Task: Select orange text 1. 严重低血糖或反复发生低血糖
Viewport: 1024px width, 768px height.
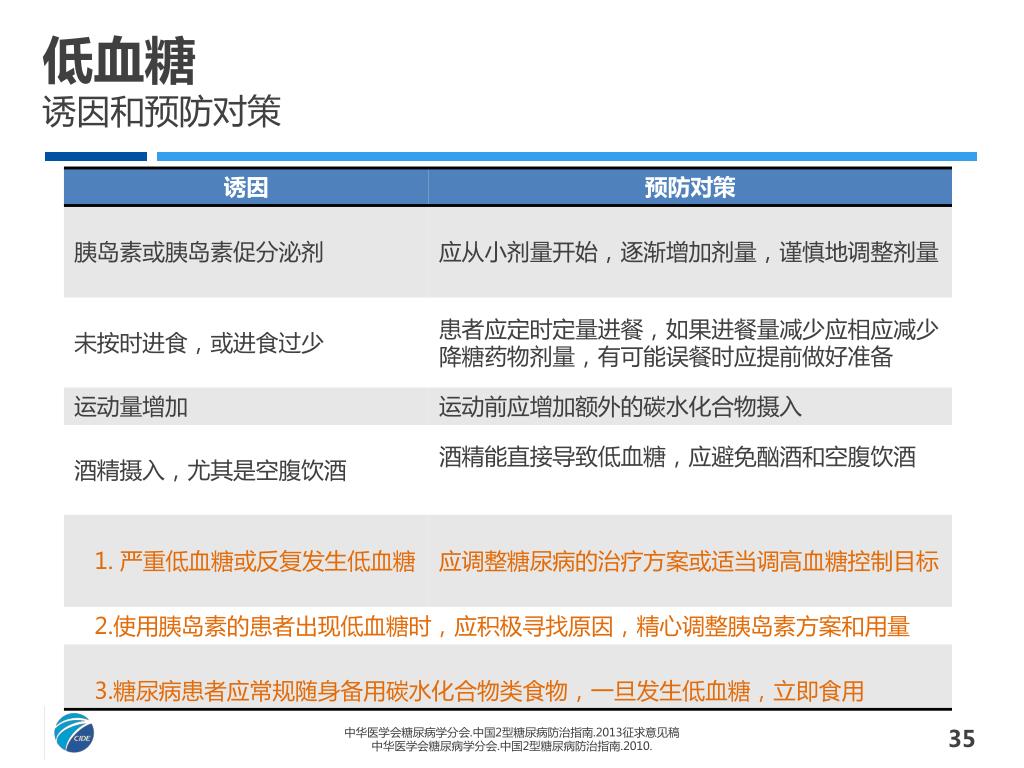Action: [255, 561]
